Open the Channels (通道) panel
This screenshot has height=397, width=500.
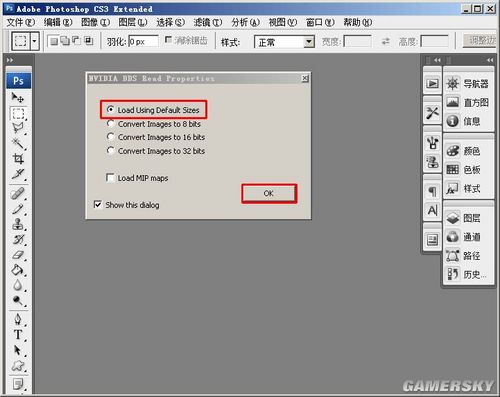(x=463, y=237)
